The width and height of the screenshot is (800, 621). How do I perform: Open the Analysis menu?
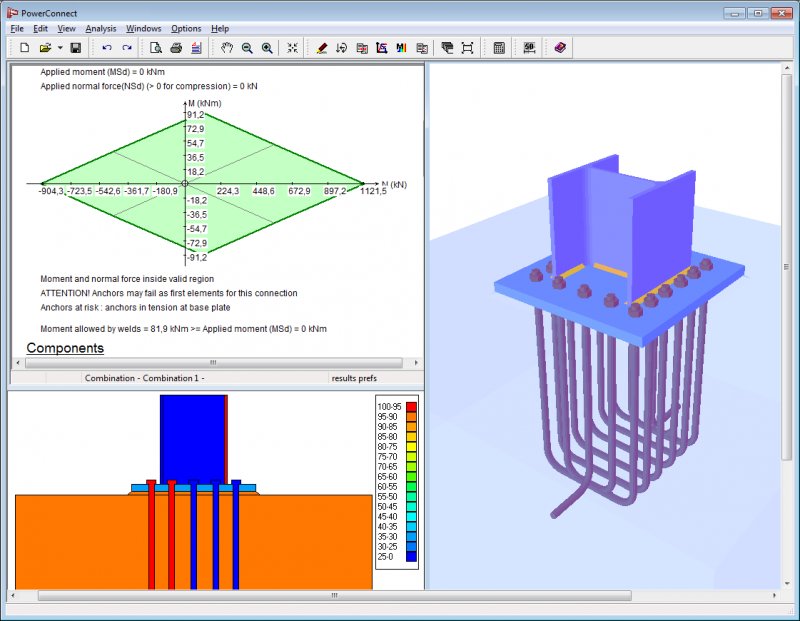[x=101, y=29]
